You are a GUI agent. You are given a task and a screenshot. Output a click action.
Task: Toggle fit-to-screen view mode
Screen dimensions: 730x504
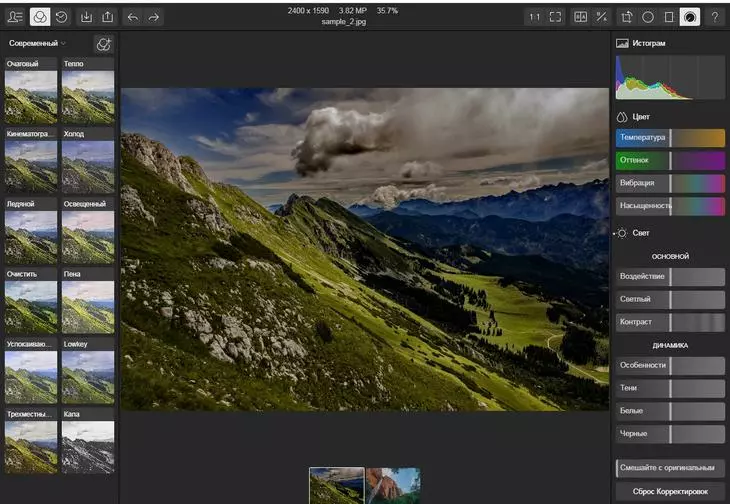tap(556, 17)
